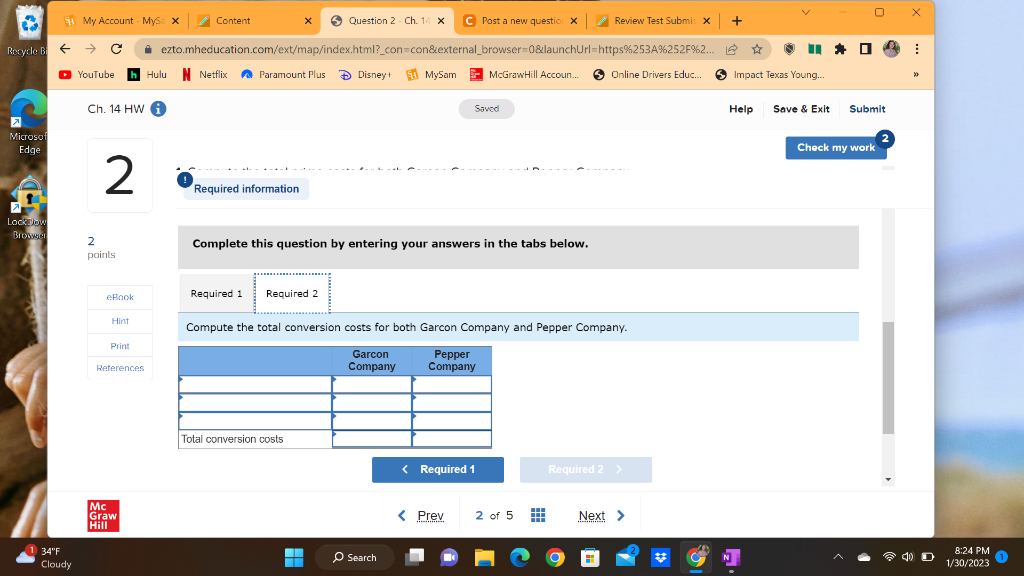Open Pepper Company's total conversion costs dropdown
The image size is (1024, 576).
coord(452,438)
